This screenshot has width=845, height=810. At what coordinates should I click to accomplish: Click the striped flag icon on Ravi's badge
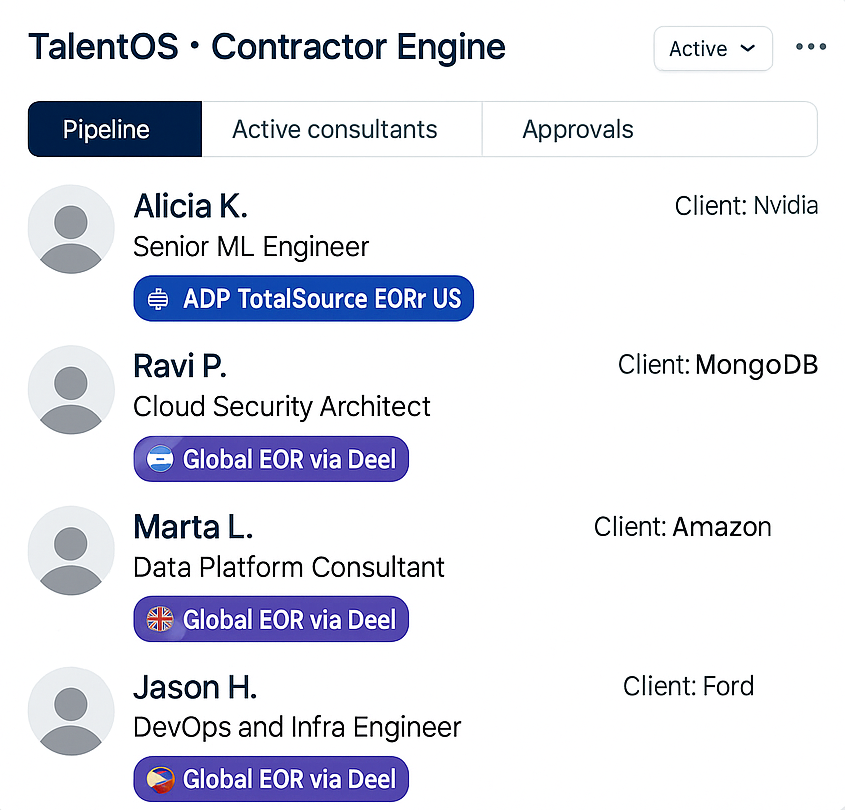coord(160,460)
